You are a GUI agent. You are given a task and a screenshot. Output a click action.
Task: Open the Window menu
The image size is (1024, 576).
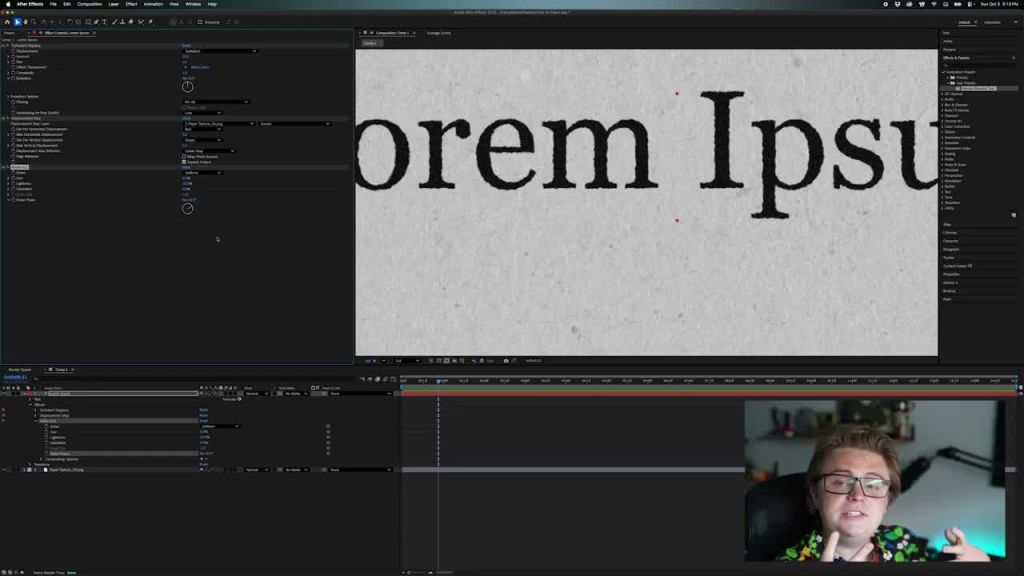point(193,4)
